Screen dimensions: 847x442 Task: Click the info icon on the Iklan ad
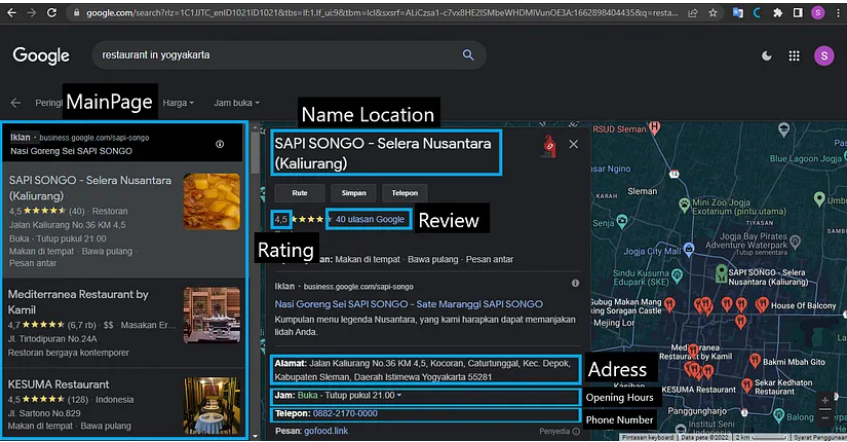point(220,144)
